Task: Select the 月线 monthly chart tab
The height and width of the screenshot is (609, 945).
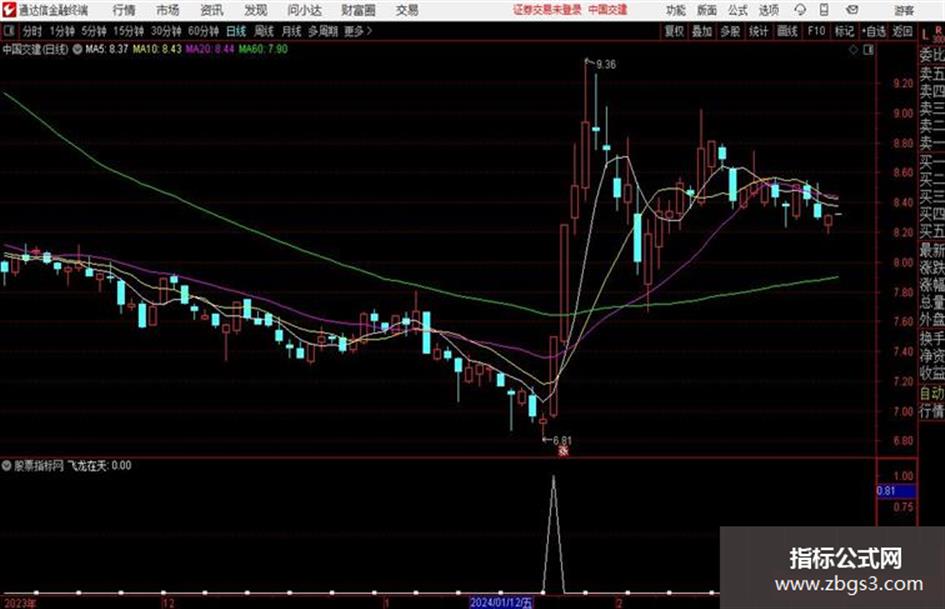Action: pos(292,31)
